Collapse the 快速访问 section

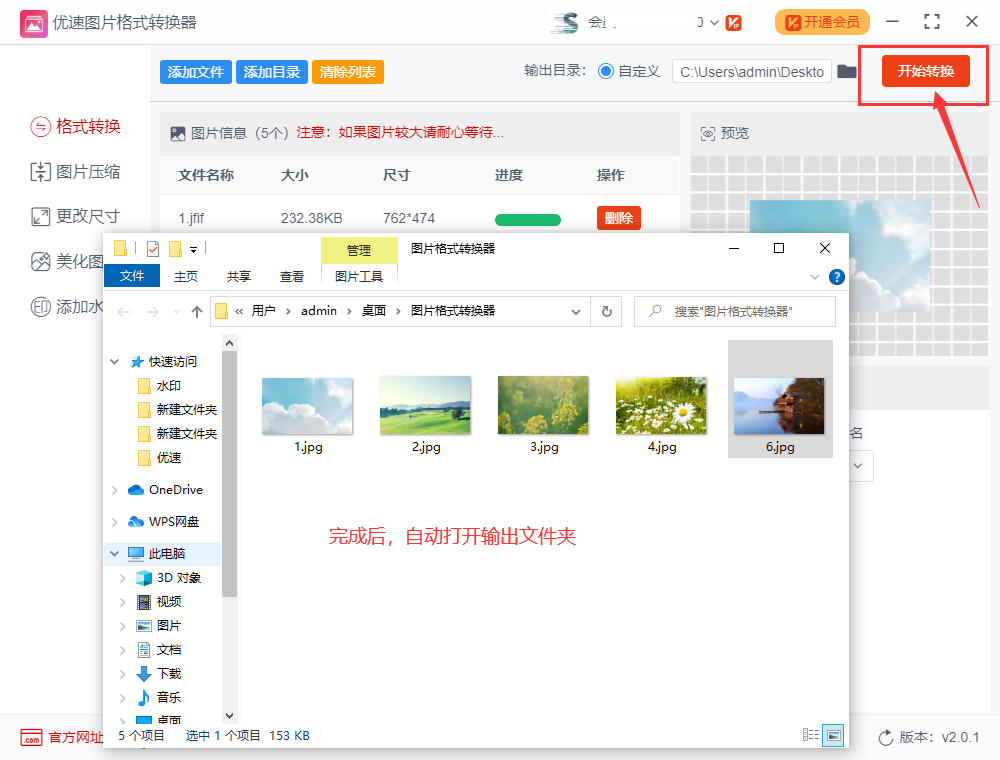tap(113, 361)
